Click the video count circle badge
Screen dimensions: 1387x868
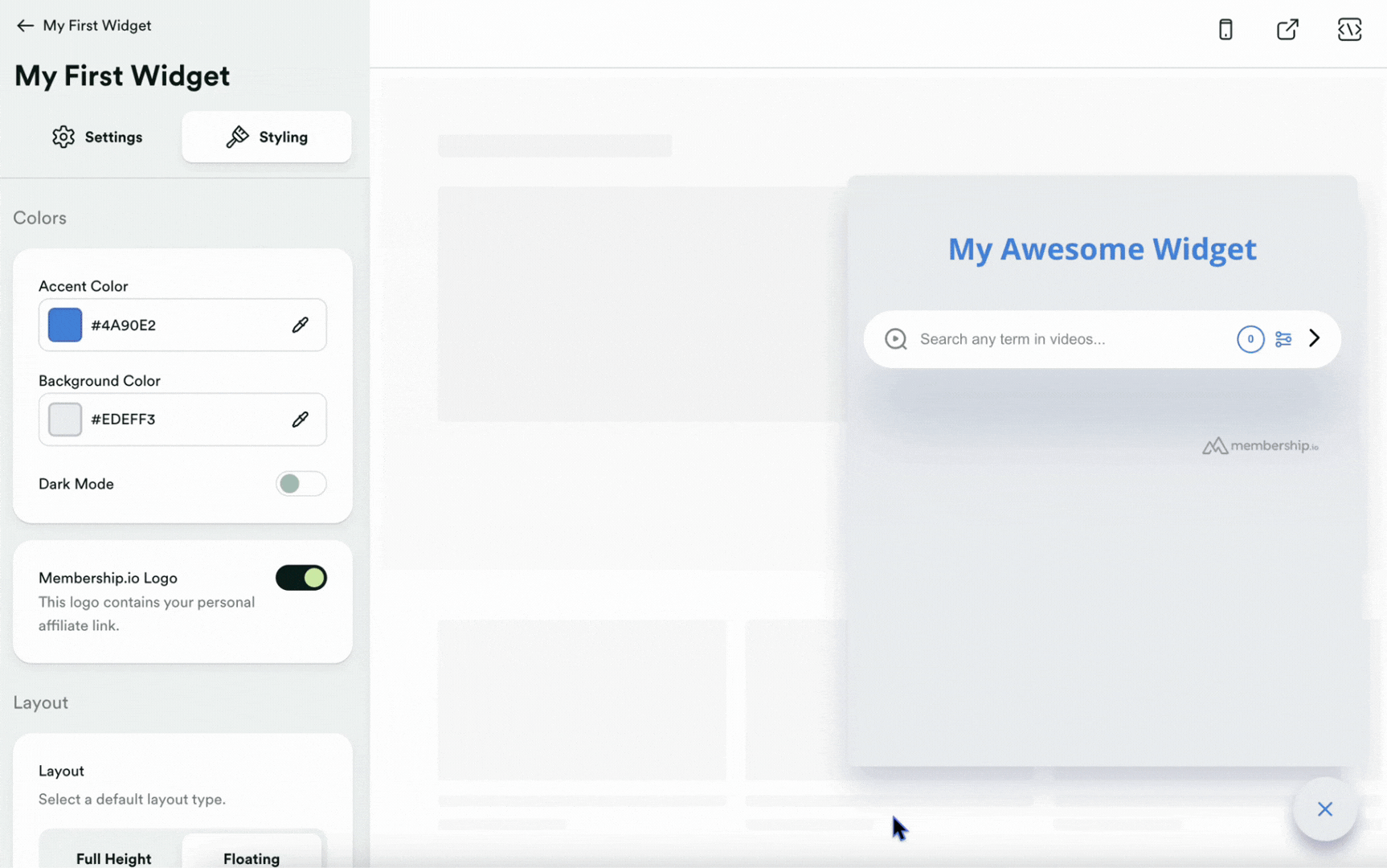(x=1250, y=339)
